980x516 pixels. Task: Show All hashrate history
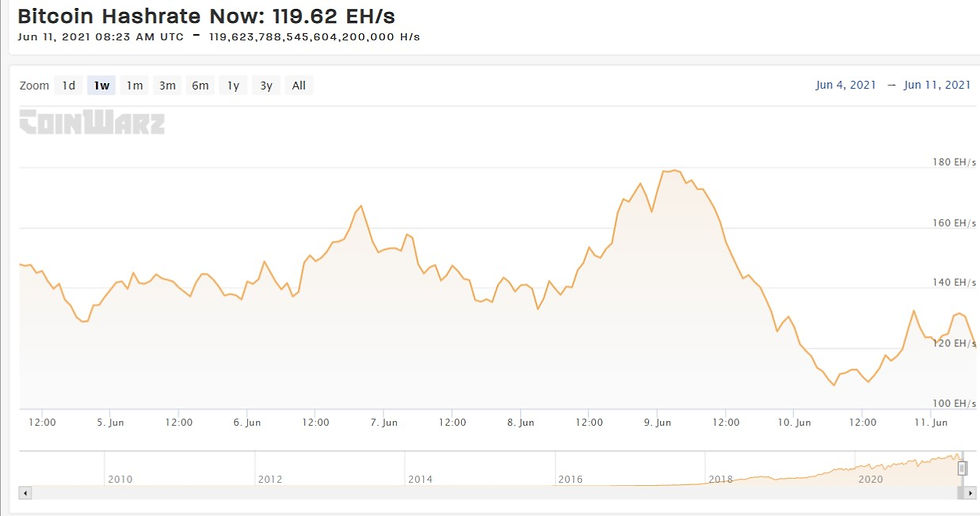[x=299, y=86]
